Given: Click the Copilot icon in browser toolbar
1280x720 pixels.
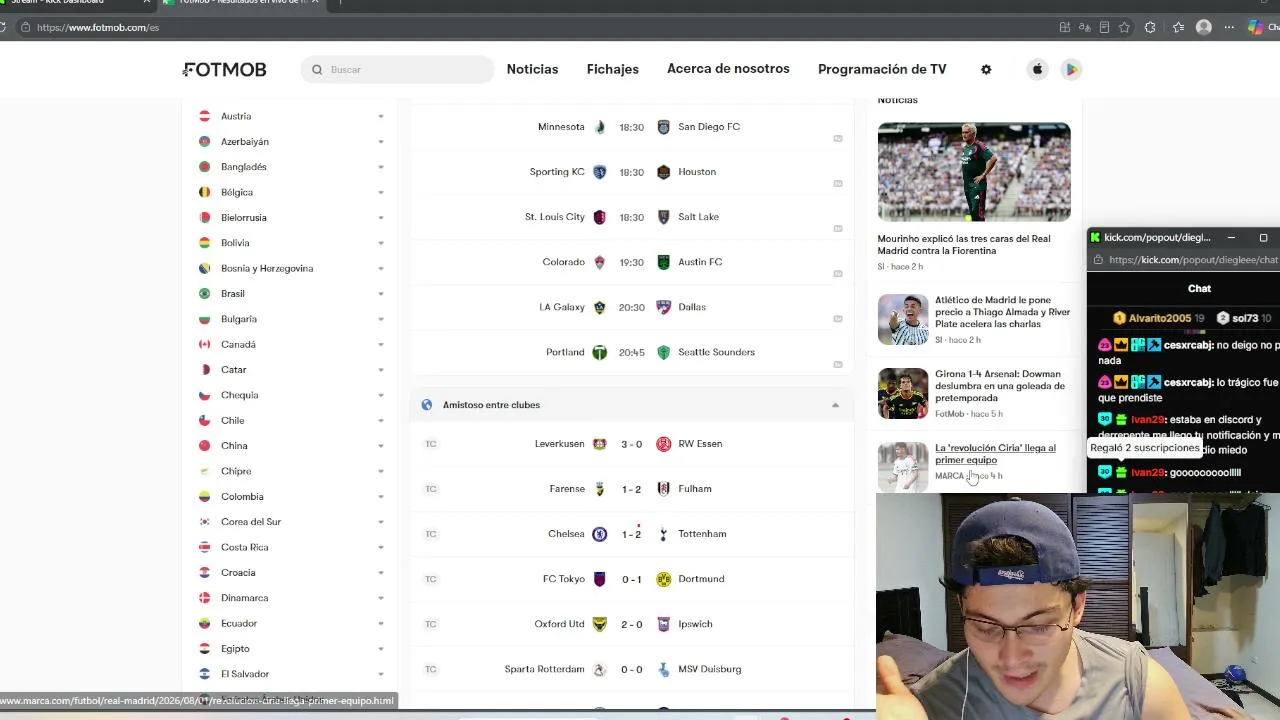Looking at the screenshot, I should pos(1255,28).
